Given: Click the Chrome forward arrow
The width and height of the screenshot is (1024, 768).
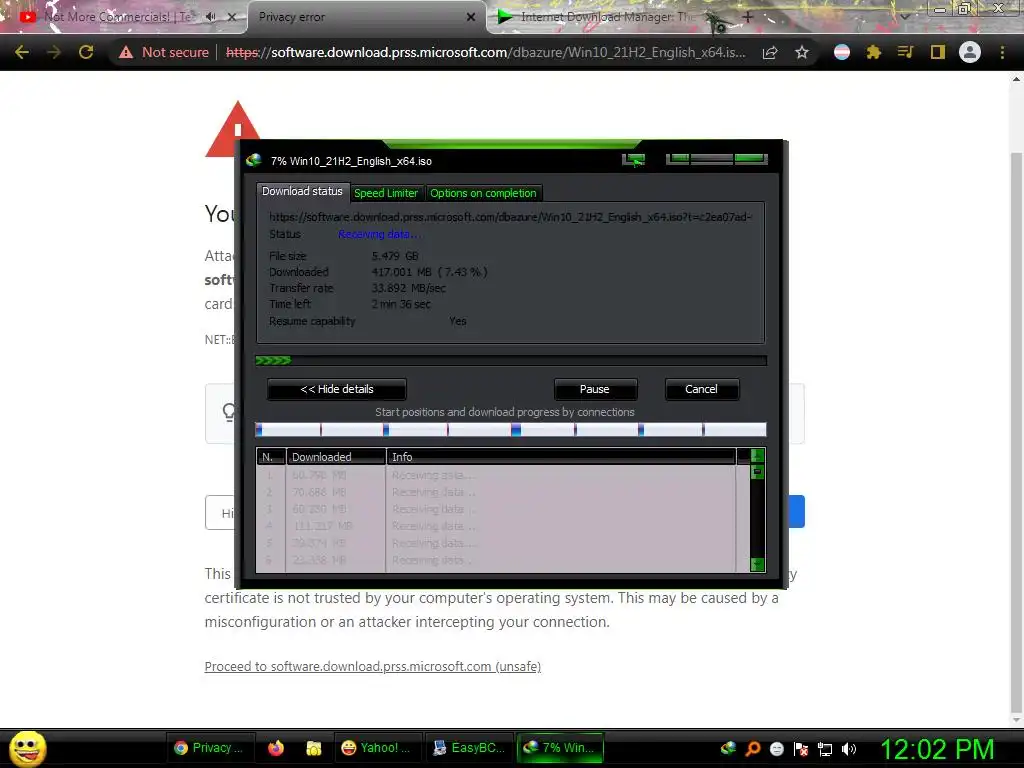Looking at the screenshot, I should [x=54, y=52].
